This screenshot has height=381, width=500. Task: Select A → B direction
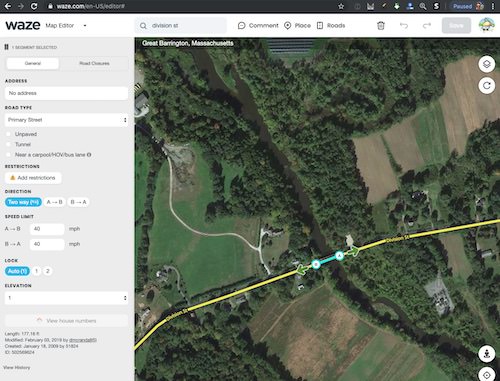click(x=55, y=202)
